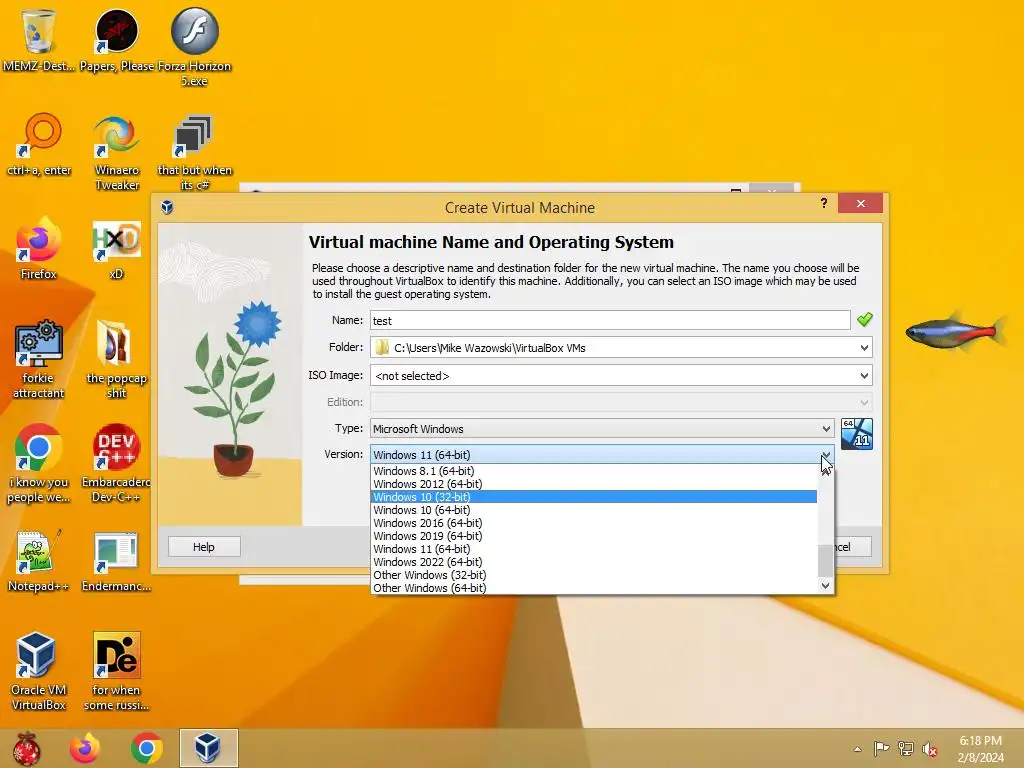Click the Help button in the dialog
The height and width of the screenshot is (768, 1024).
[x=204, y=547]
